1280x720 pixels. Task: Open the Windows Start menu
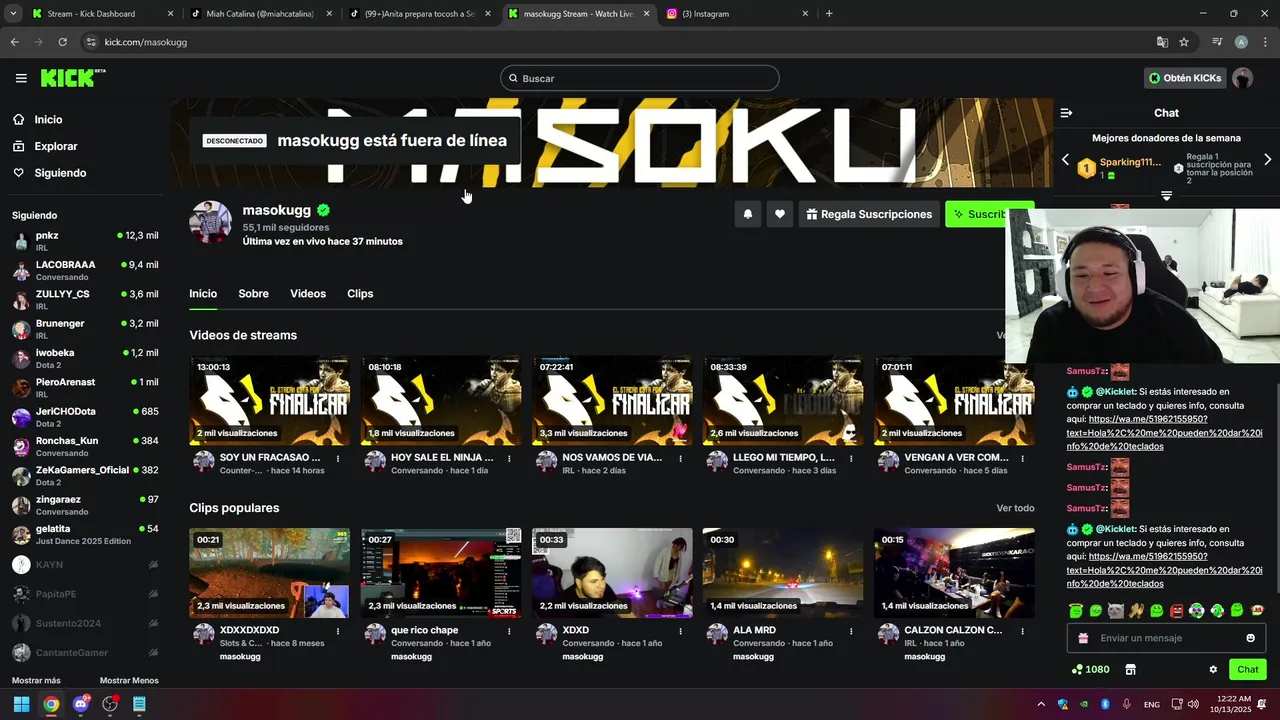point(21,704)
